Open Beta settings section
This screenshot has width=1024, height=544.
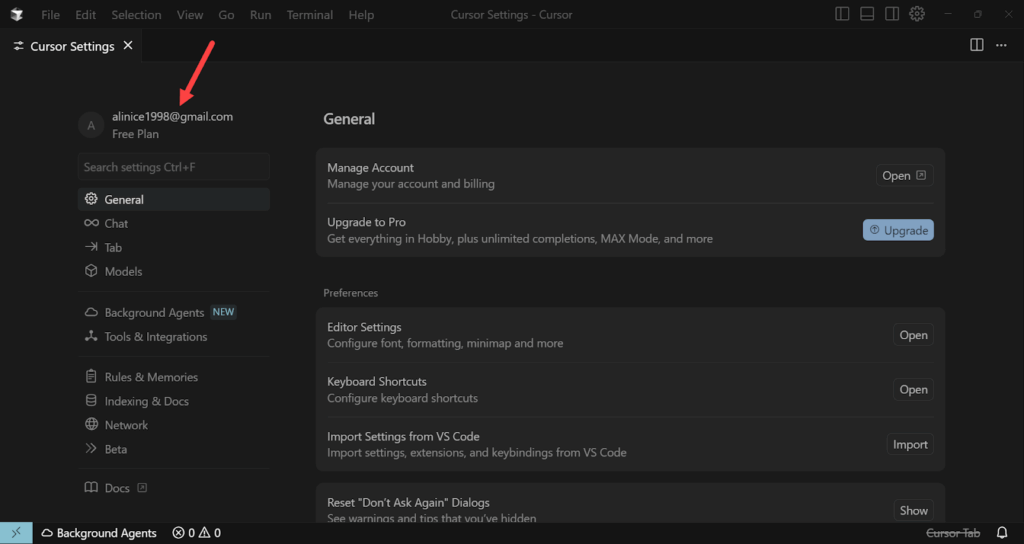[x=174, y=449]
